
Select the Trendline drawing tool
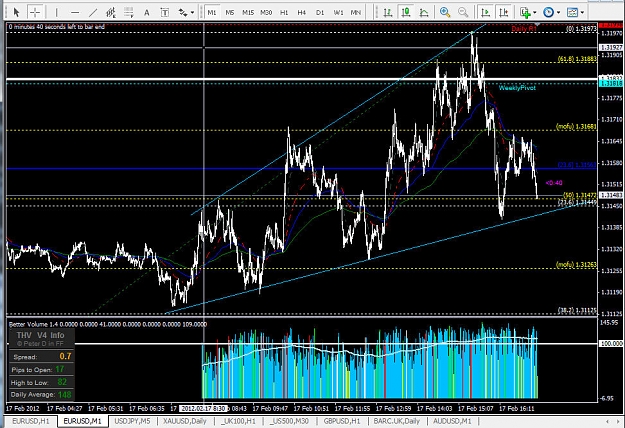click(93, 13)
